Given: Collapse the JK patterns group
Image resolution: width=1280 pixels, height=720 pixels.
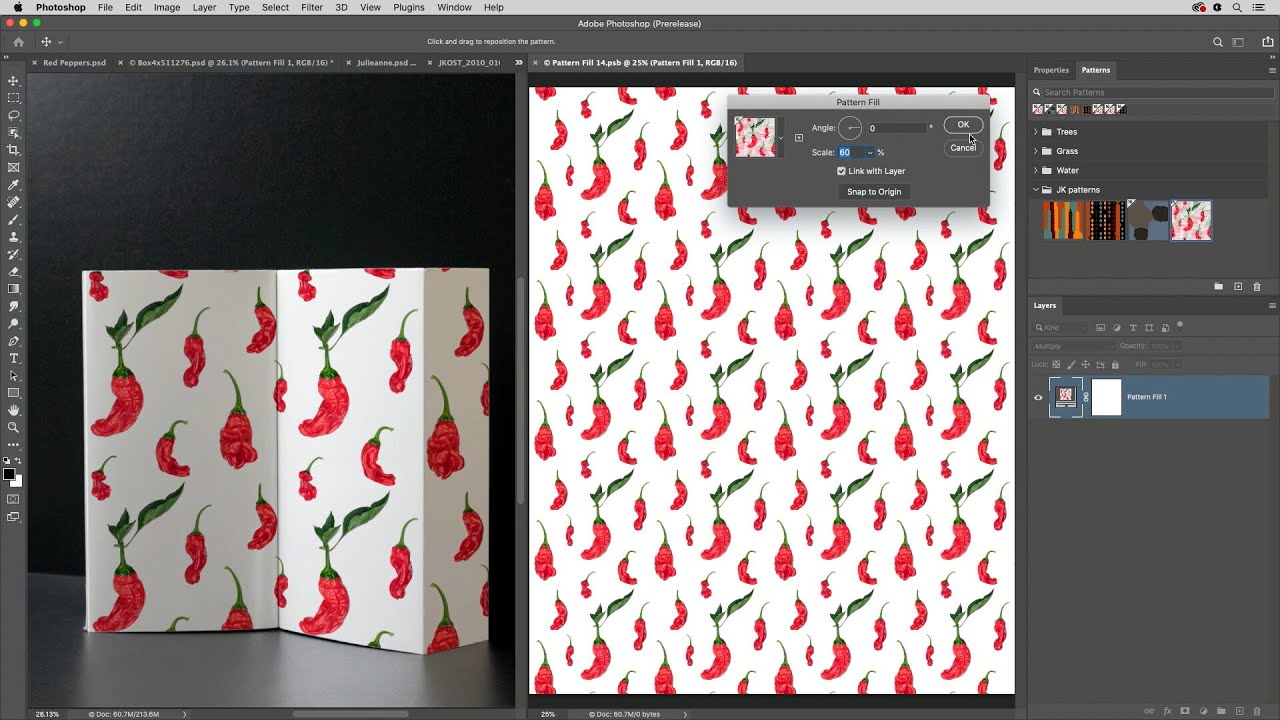Looking at the screenshot, I should coord(1036,190).
